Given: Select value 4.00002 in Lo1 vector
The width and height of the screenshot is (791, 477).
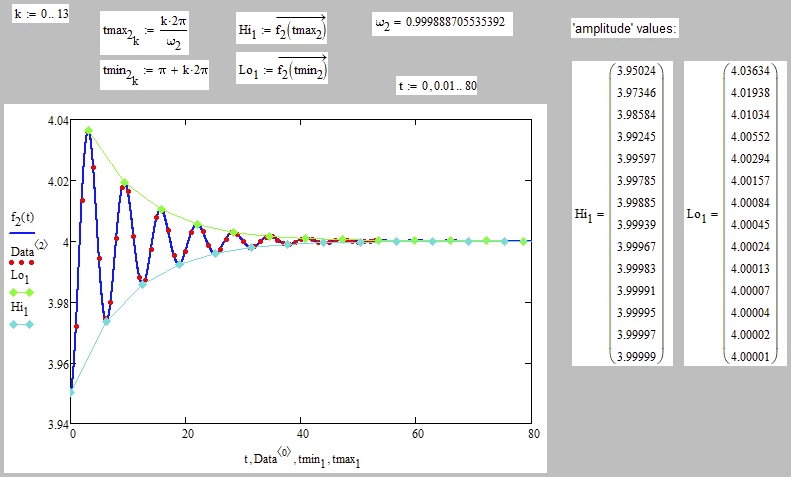Looking at the screenshot, I should 751,335.
